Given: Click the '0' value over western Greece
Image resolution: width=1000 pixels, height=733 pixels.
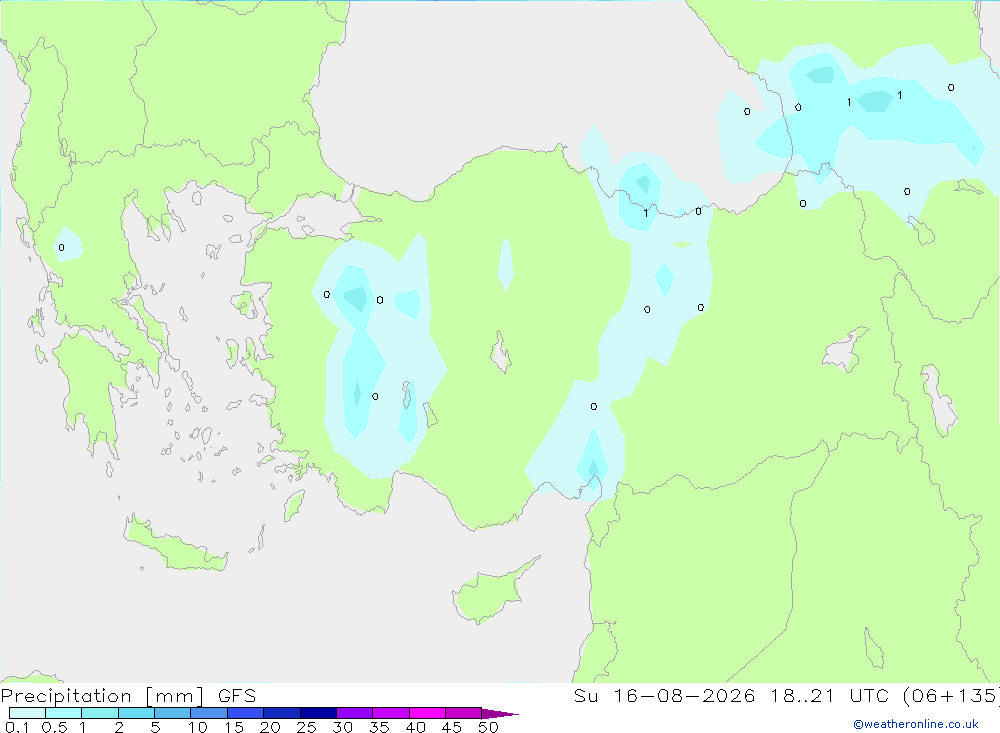Looking at the screenshot, I should (x=61, y=248).
